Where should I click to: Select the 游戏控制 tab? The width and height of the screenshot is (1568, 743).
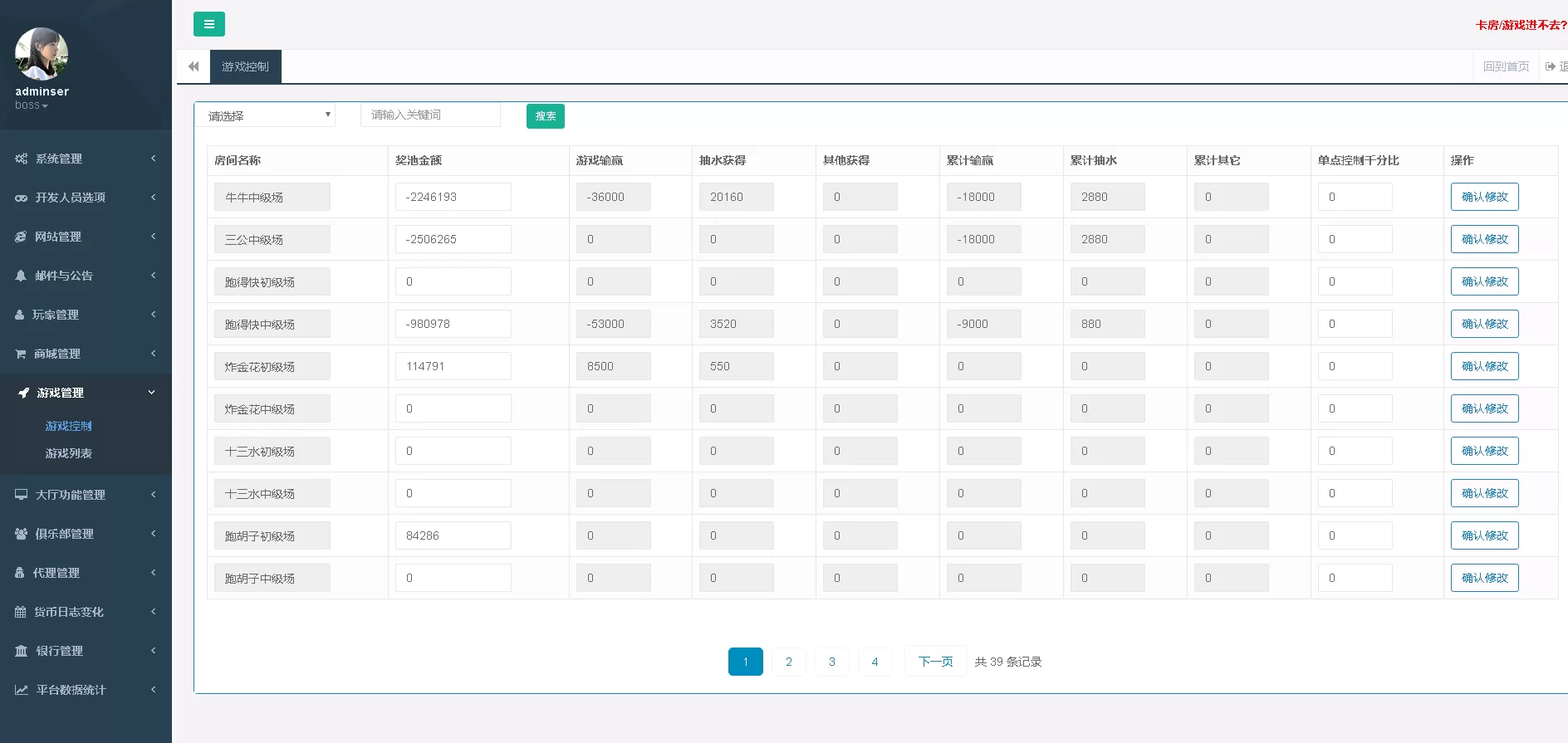245,66
